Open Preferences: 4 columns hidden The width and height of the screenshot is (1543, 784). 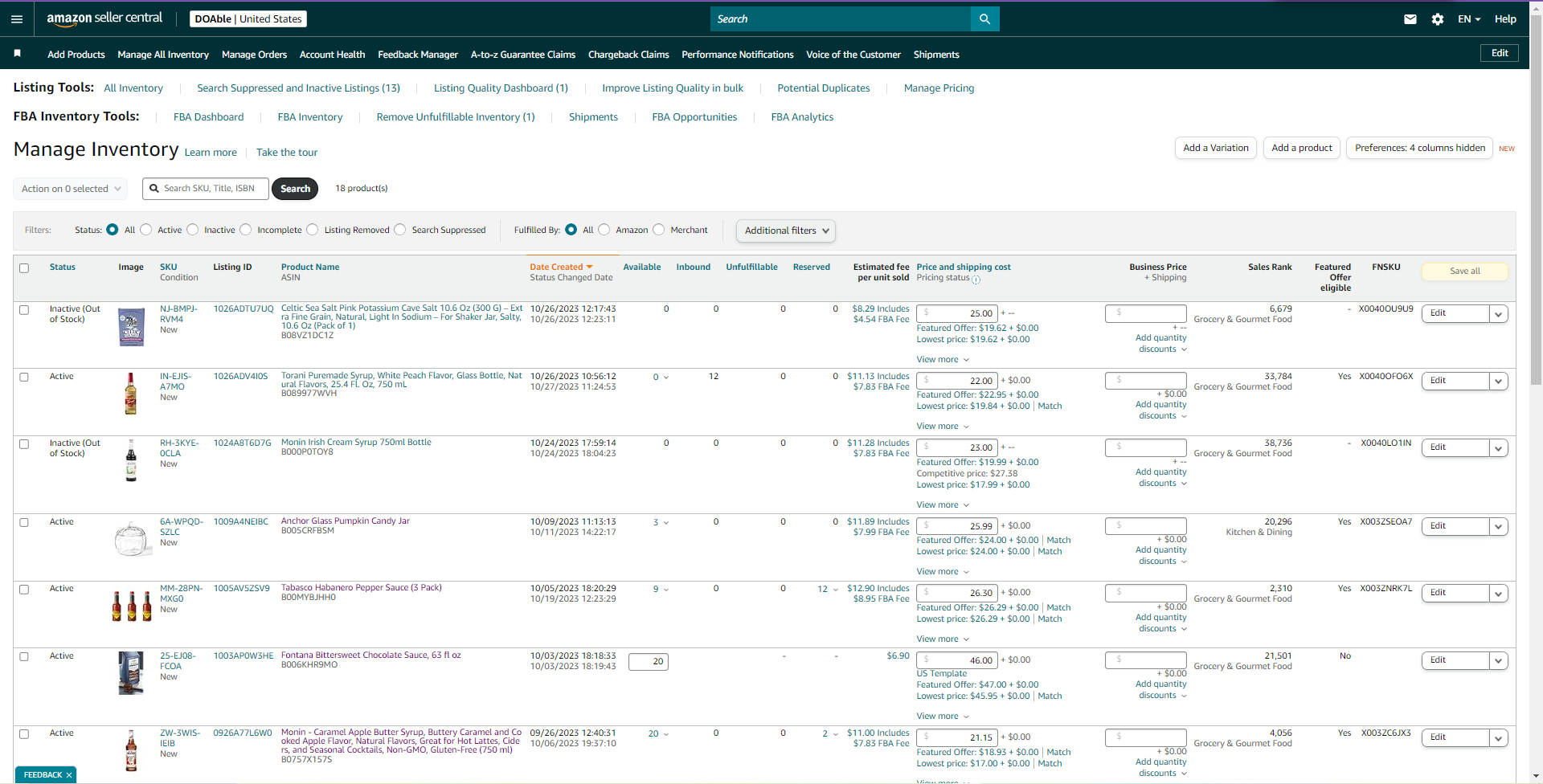pos(1420,148)
